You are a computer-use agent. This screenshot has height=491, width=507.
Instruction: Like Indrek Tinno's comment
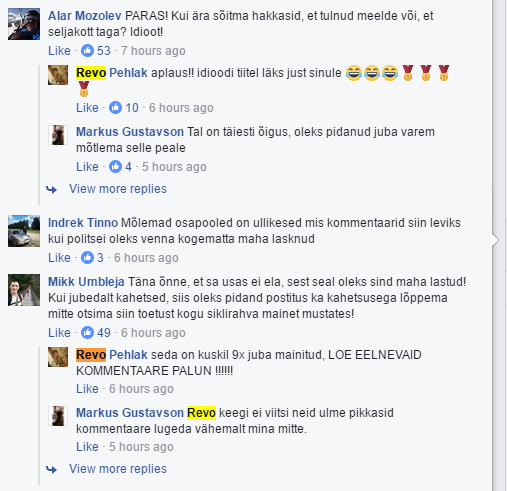[59, 258]
